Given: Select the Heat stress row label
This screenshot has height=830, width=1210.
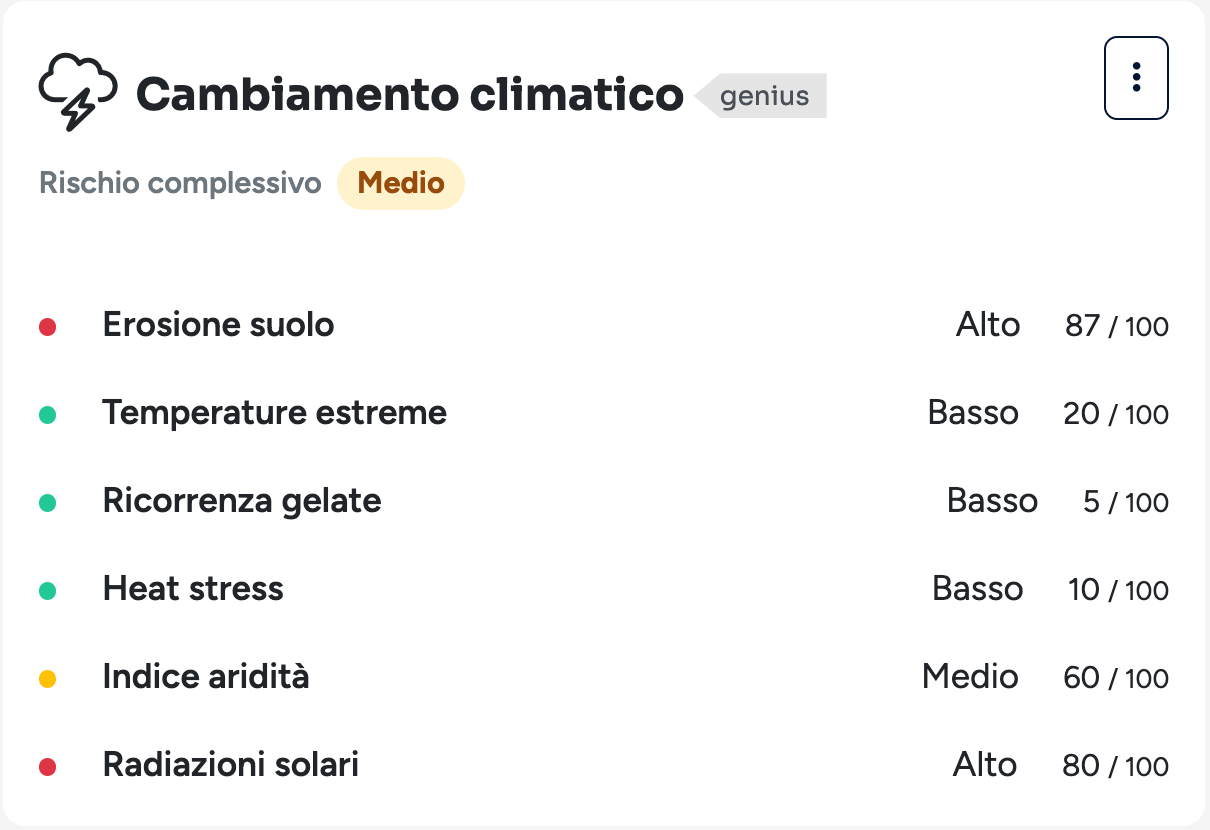Looking at the screenshot, I should coord(193,589).
